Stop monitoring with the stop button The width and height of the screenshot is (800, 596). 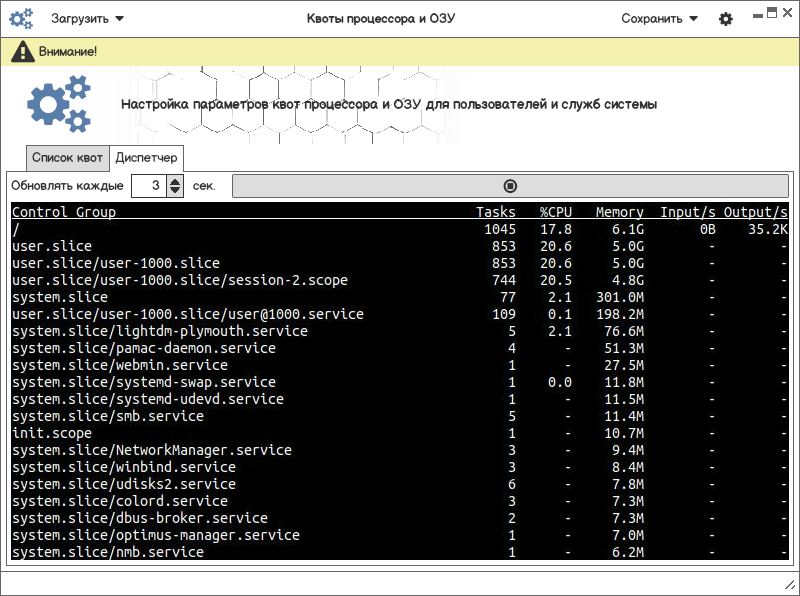point(510,186)
